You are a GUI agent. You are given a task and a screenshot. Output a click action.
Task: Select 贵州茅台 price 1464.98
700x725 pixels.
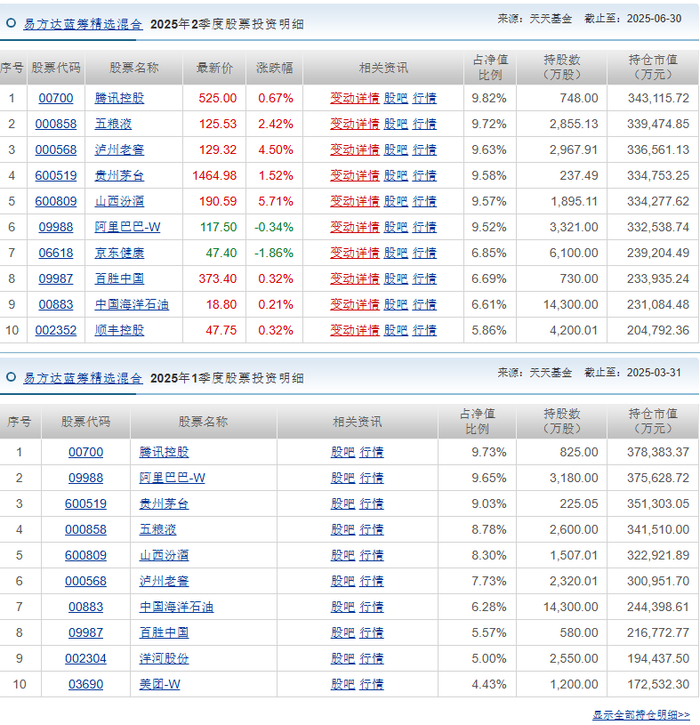(x=215, y=176)
